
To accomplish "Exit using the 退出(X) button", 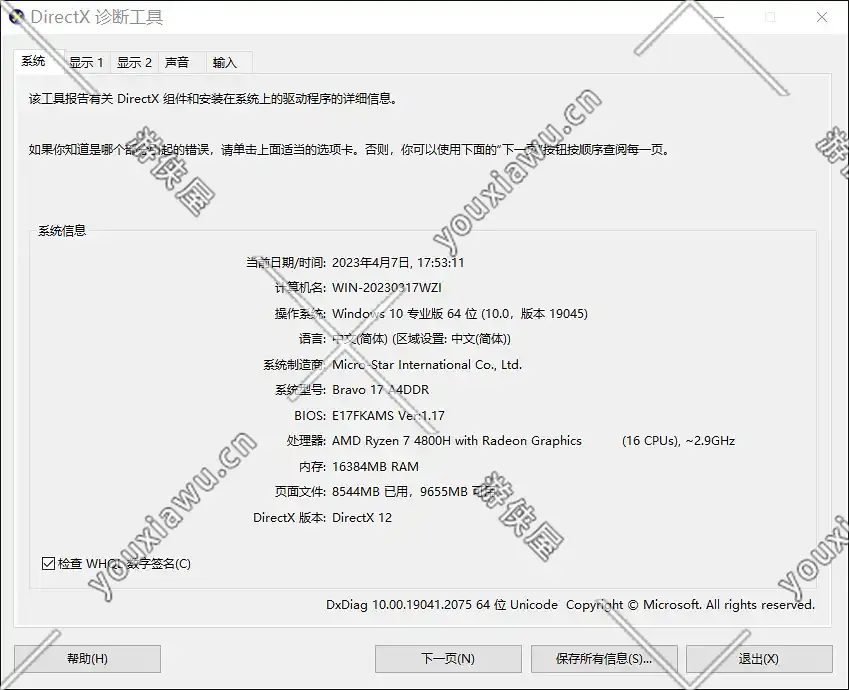I will click(x=758, y=659).
